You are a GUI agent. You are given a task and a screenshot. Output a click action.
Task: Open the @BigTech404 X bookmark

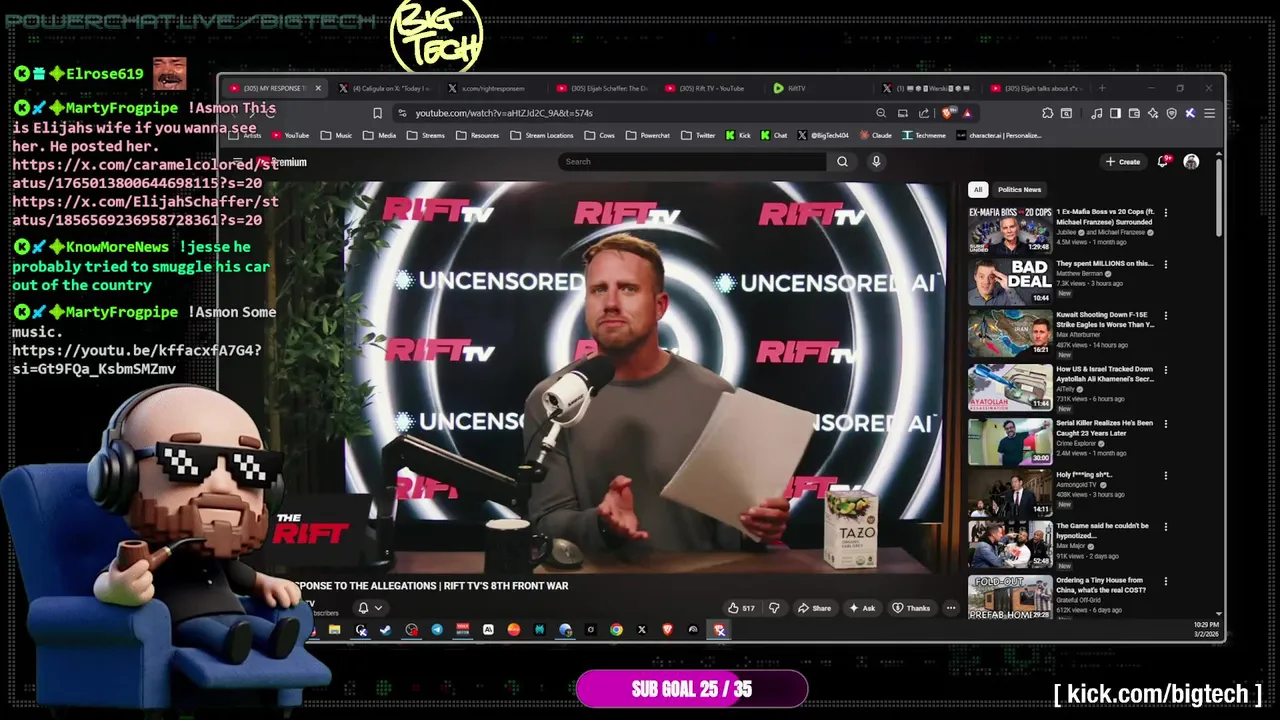824,135
